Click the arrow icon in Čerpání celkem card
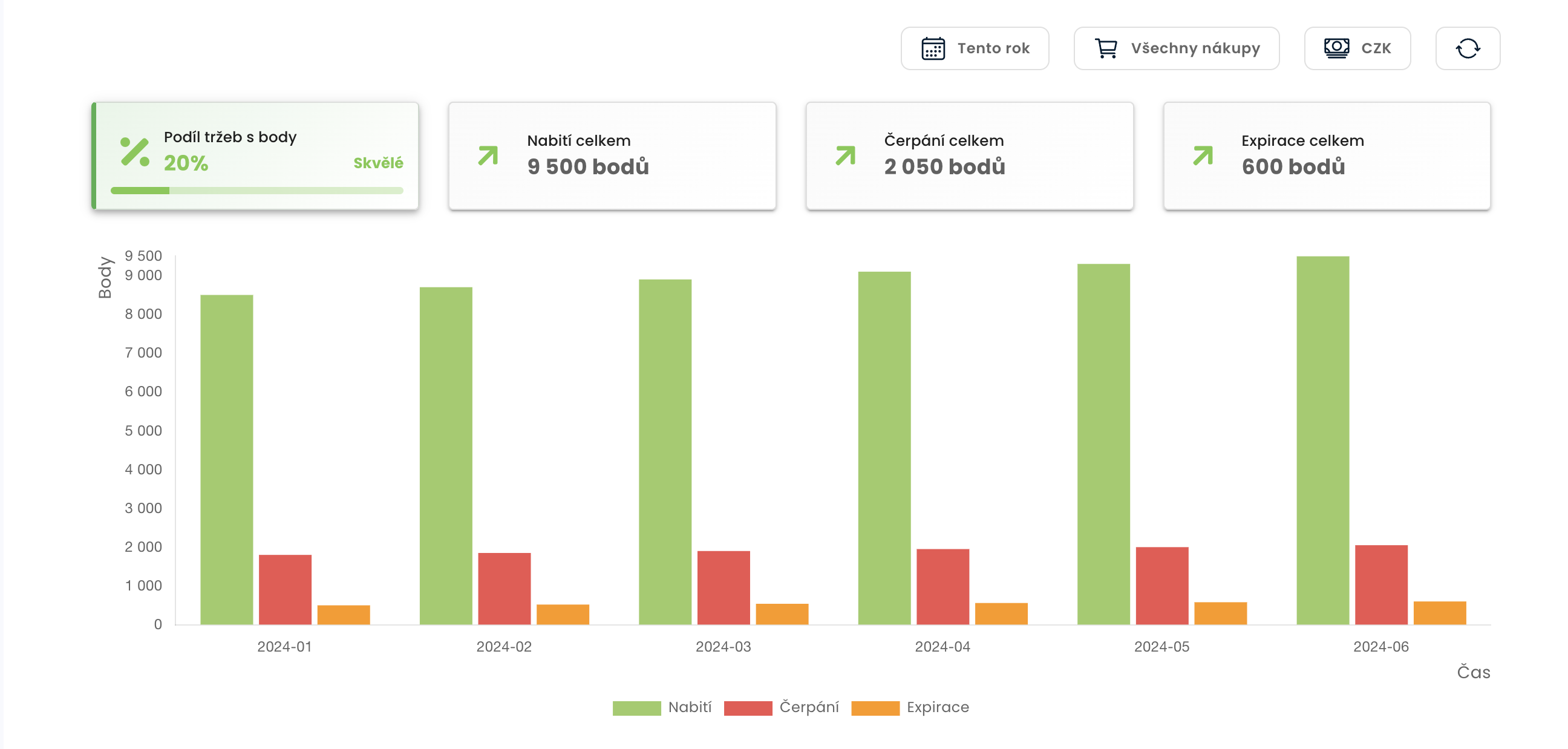Image resolution: width=1568 pixels, height=749 pixels. click(x=846, y=155)
